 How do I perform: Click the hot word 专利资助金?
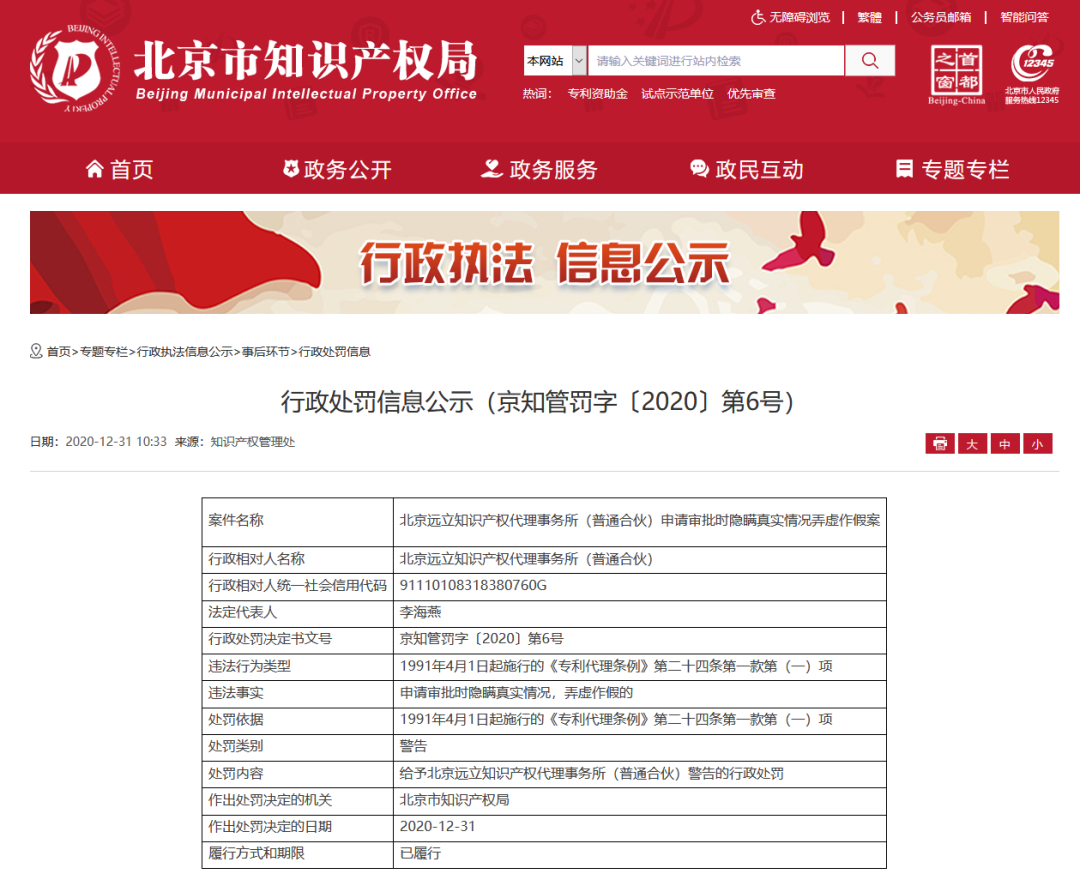[597, 94]
